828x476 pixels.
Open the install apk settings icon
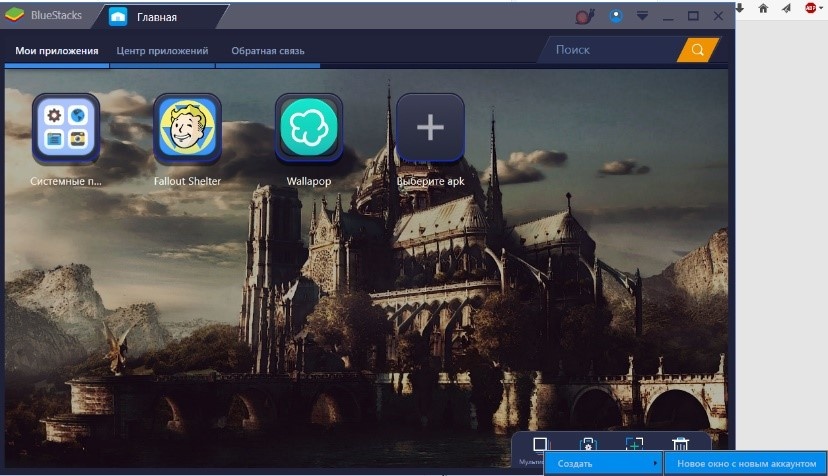tap(588, 444)
